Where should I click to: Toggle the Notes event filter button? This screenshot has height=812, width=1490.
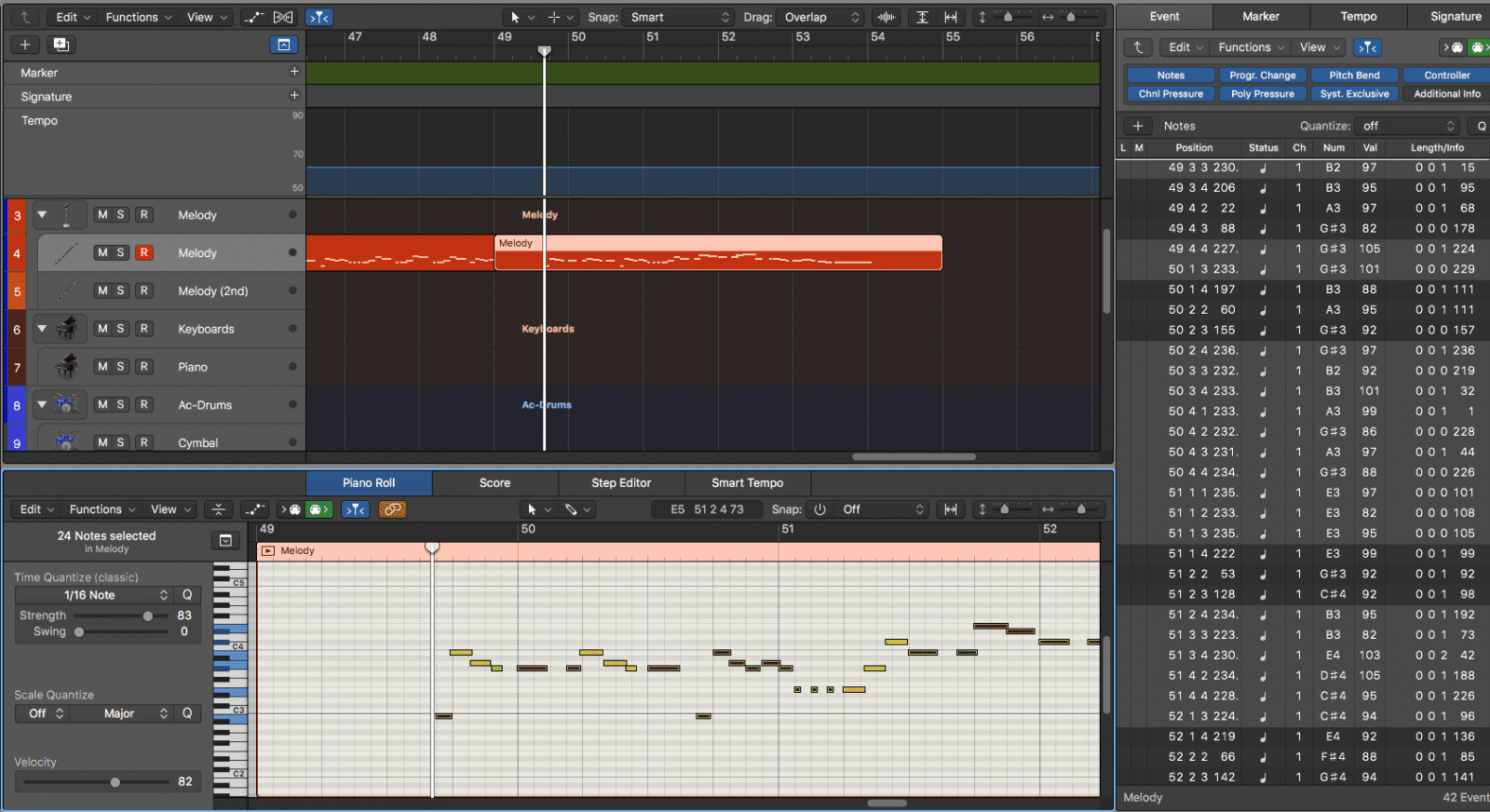[x=1171, y=75]
